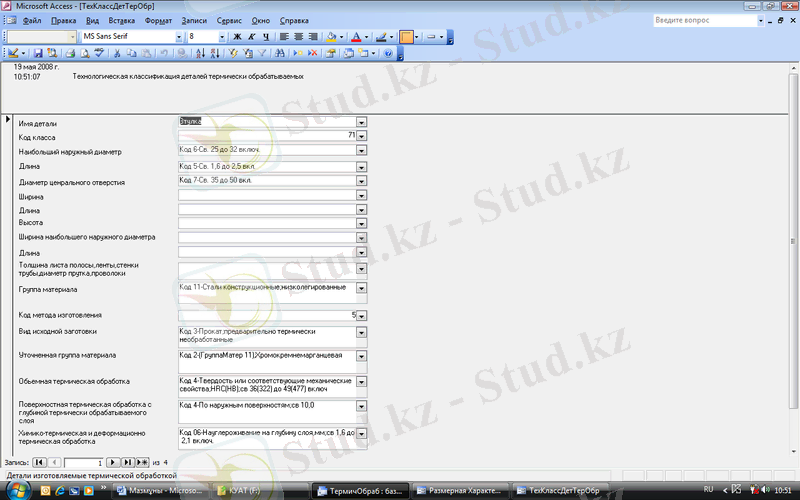Expand the 'Группа материала' dropdown
This screenshot has width=800, height=500.
361,288
